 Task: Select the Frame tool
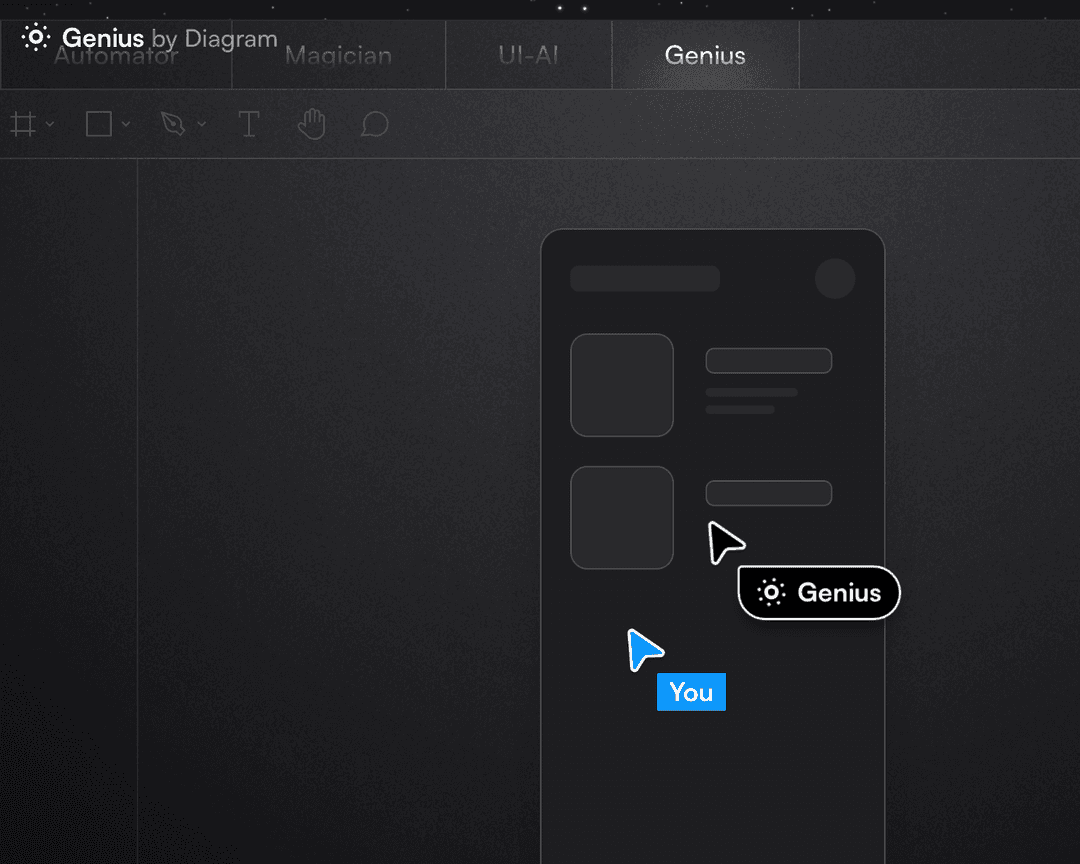point(23,125)
